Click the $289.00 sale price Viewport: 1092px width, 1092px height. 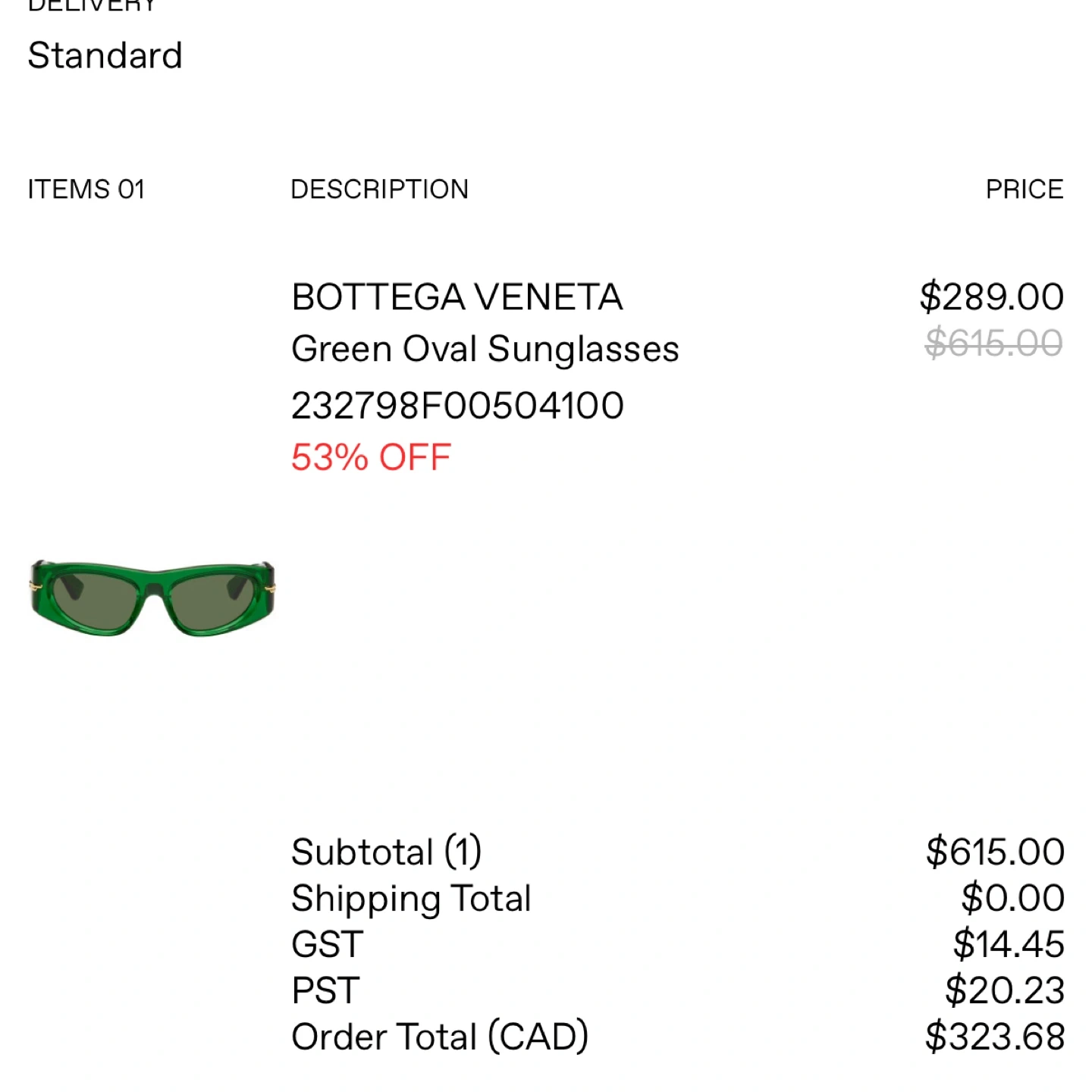coord(991,297)
